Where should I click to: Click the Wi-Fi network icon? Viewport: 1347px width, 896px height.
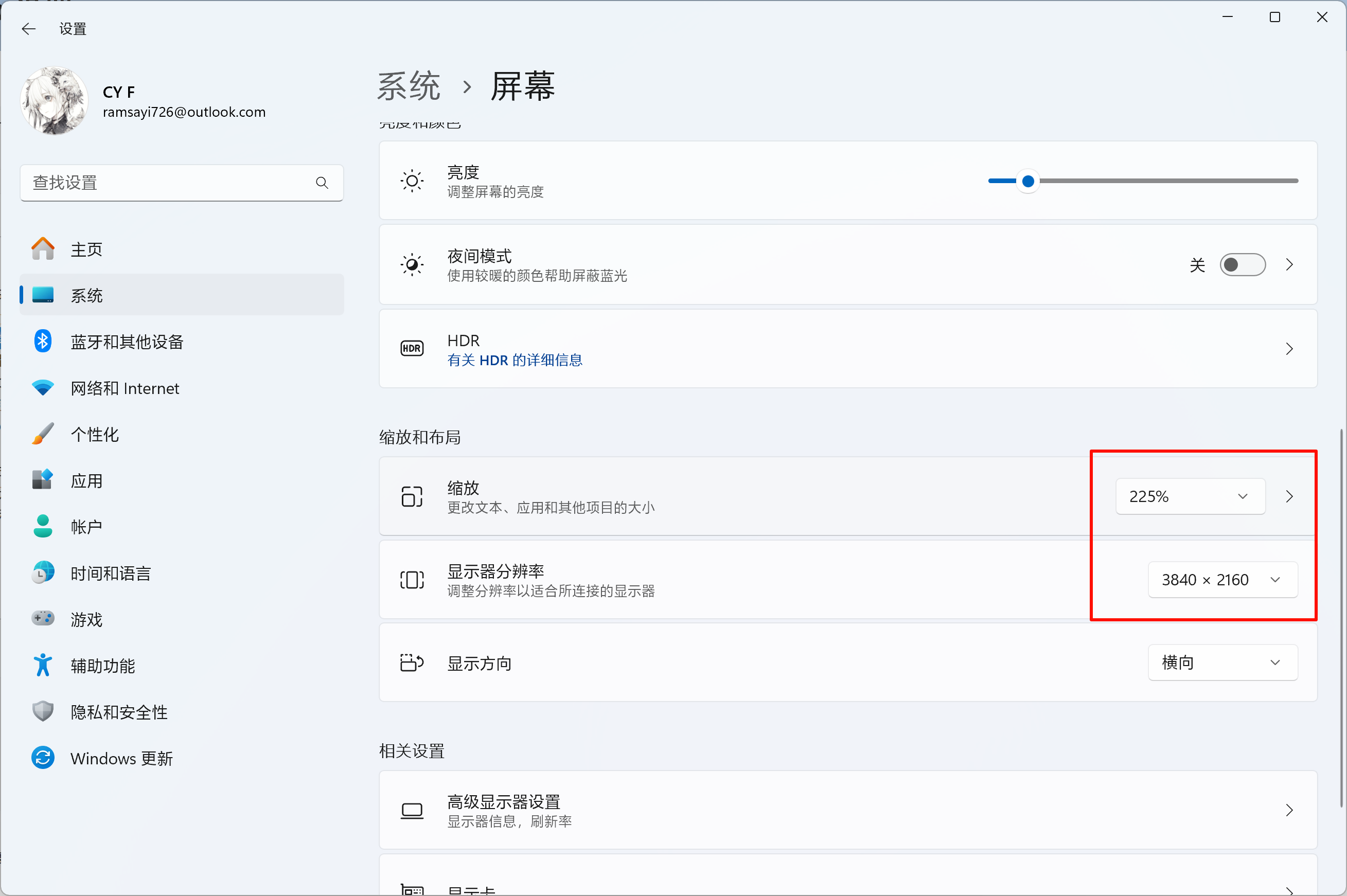click(43, 388)
